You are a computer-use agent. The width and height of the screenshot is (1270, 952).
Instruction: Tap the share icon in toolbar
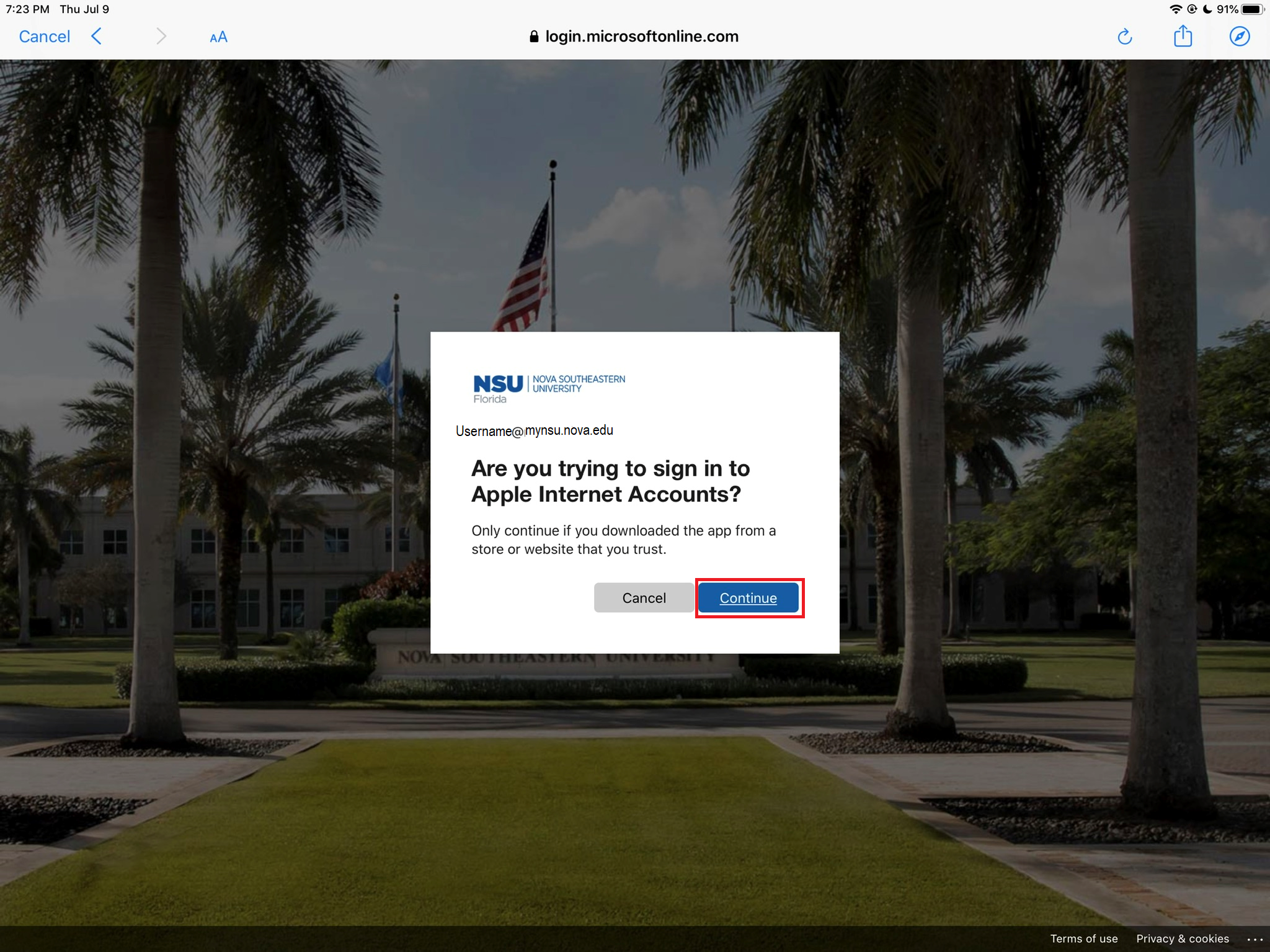pyautogui.click(x=1183, y=37)
